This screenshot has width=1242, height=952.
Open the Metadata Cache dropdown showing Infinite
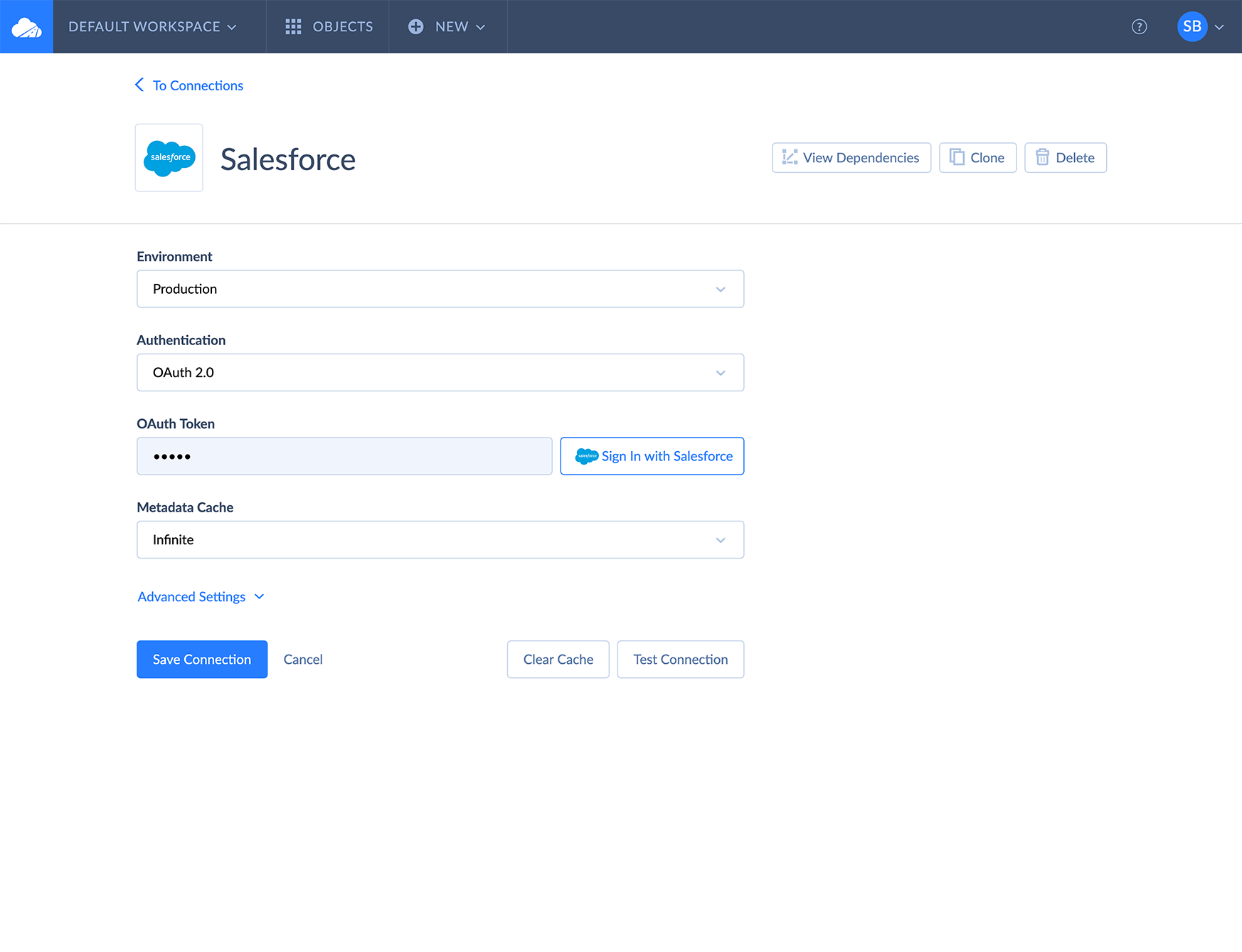pyautogui.click(x=440, y=539)
